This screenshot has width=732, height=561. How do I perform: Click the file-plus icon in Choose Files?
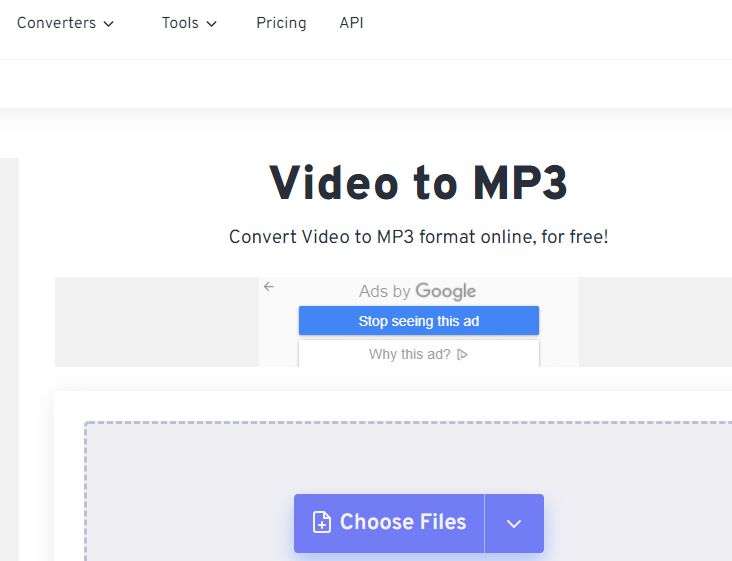321,522
